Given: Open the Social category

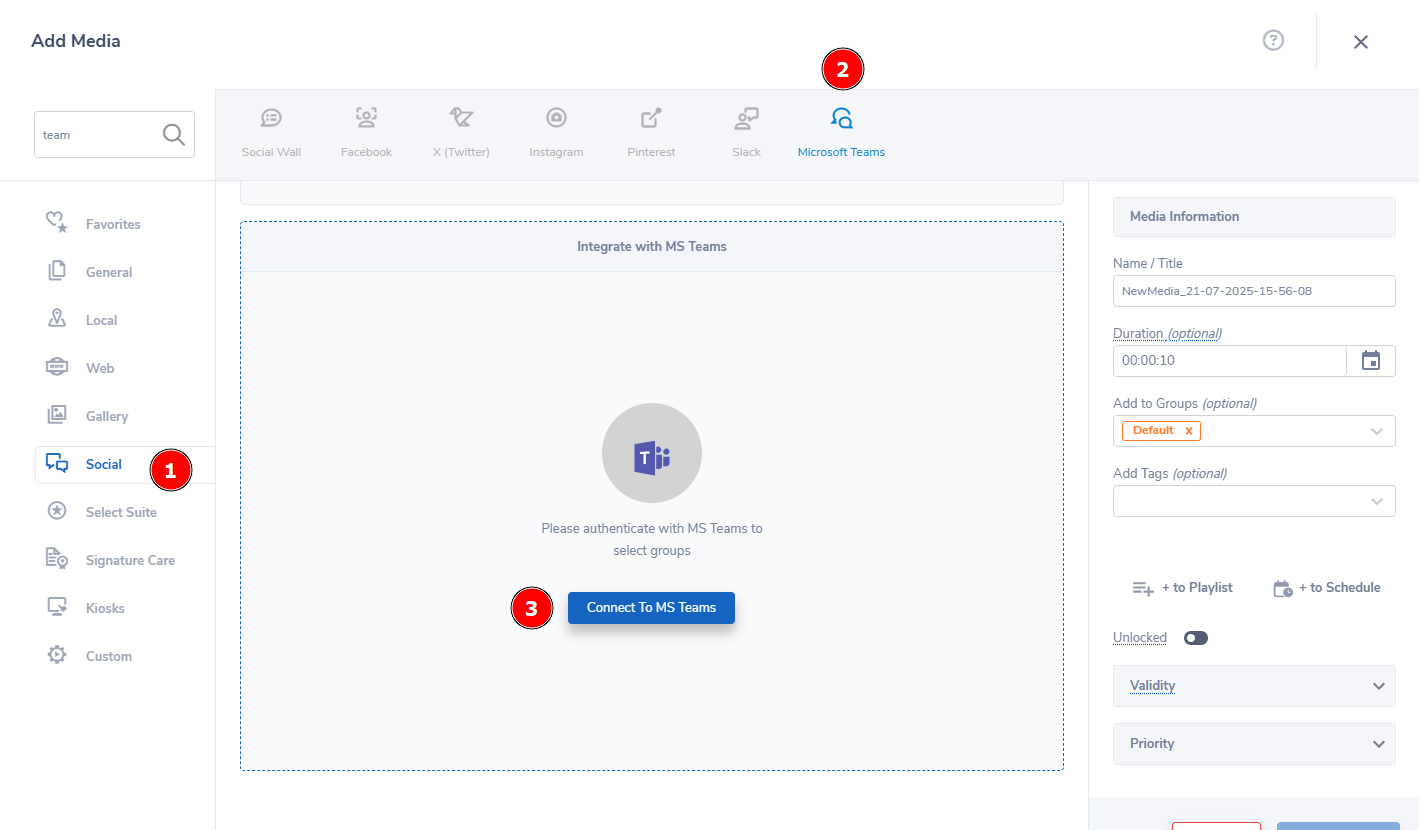Looking at the screenshot, I should (104, 464).
